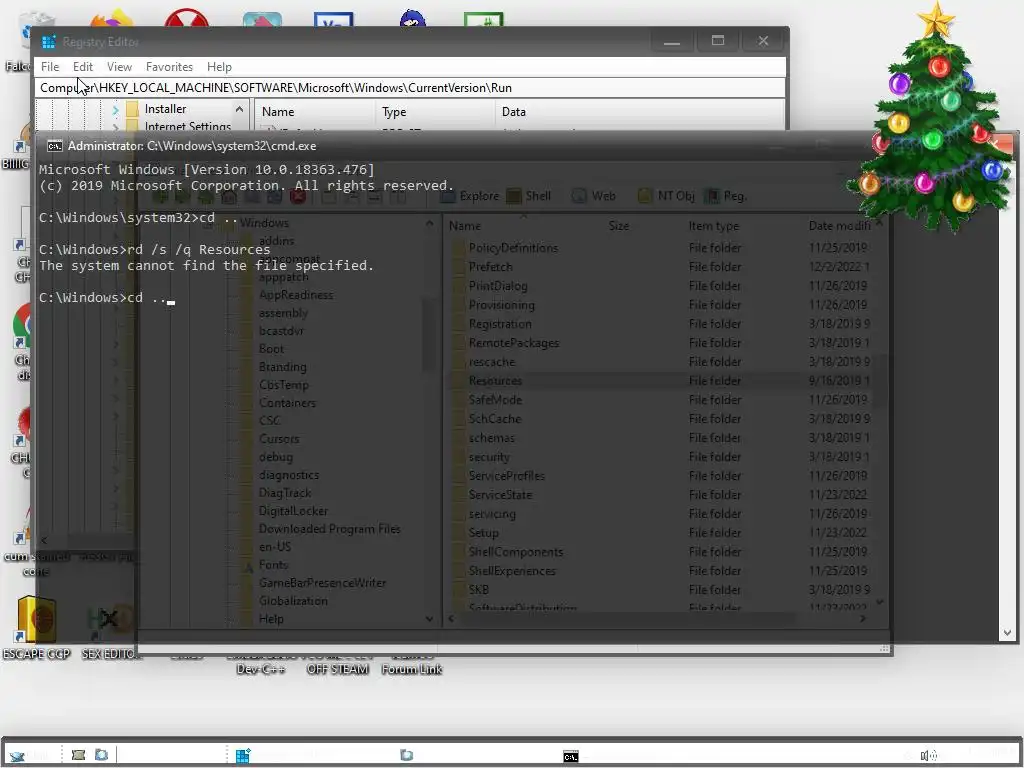Click the Registry Editor address bar path
Image resolution: width=1024 pixels, height=768 pixels.
(410, 88)
